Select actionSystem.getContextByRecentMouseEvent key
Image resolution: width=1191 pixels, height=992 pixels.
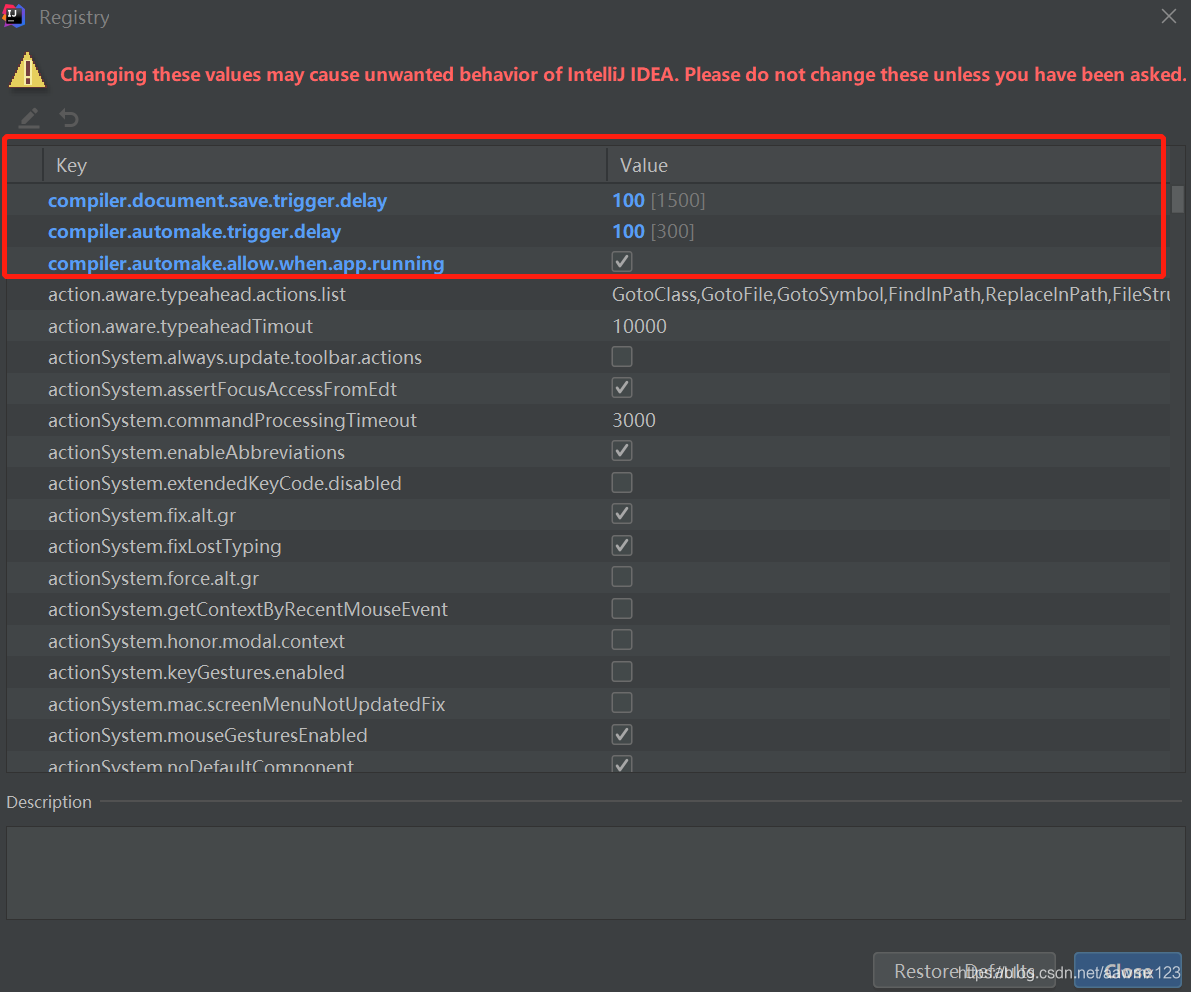click(248, 610)
